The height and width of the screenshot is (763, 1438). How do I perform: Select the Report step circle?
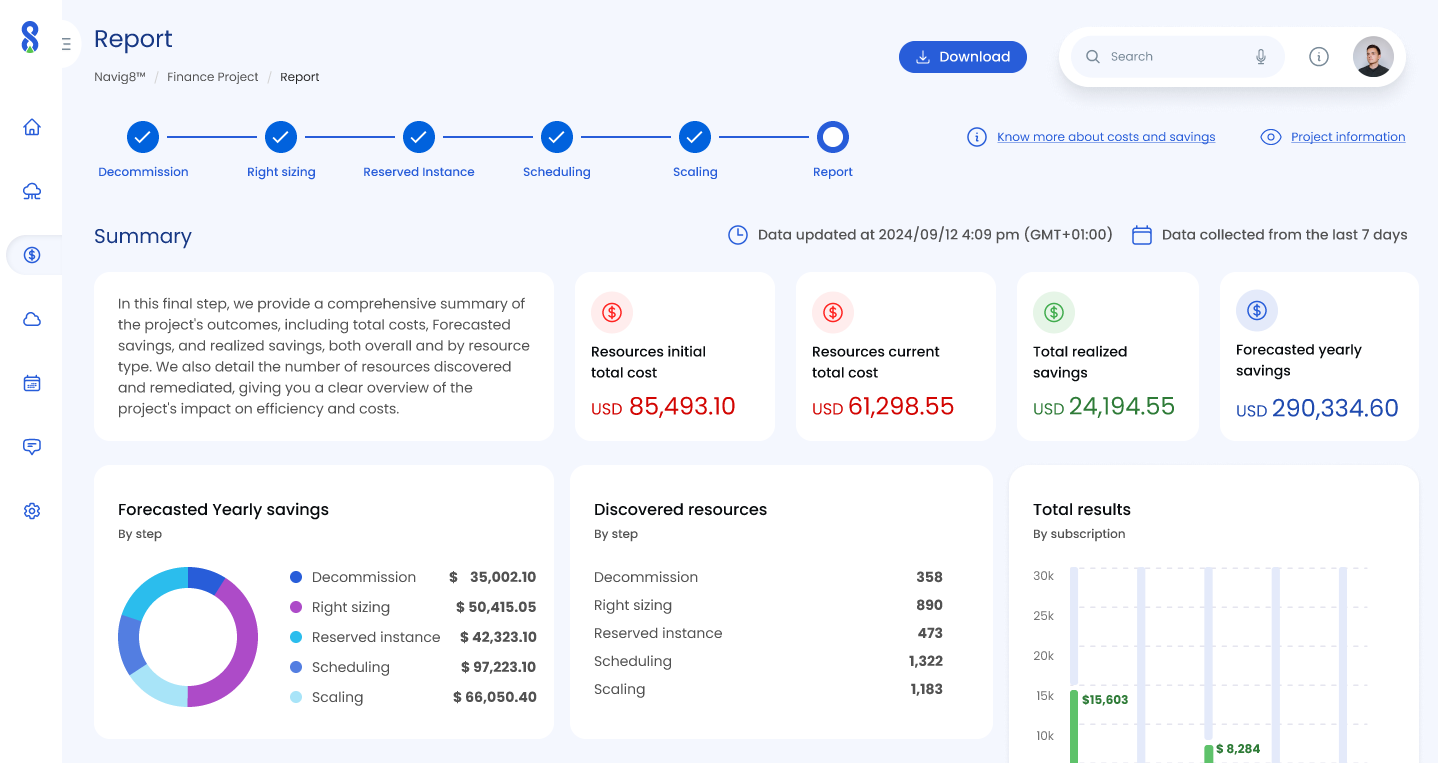point(833,137)
